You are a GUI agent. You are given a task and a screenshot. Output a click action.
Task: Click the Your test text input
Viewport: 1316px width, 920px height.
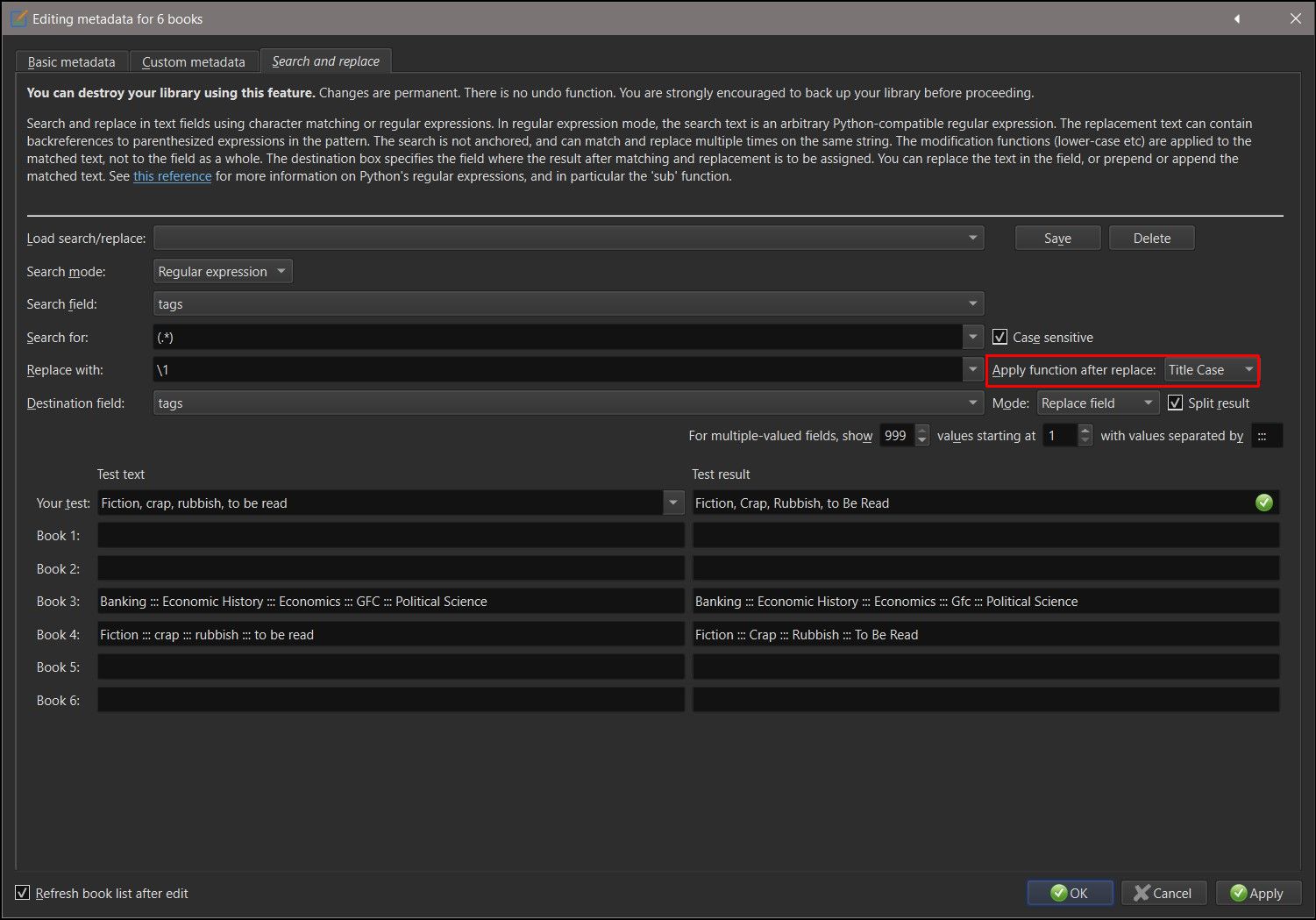point(381,503)
